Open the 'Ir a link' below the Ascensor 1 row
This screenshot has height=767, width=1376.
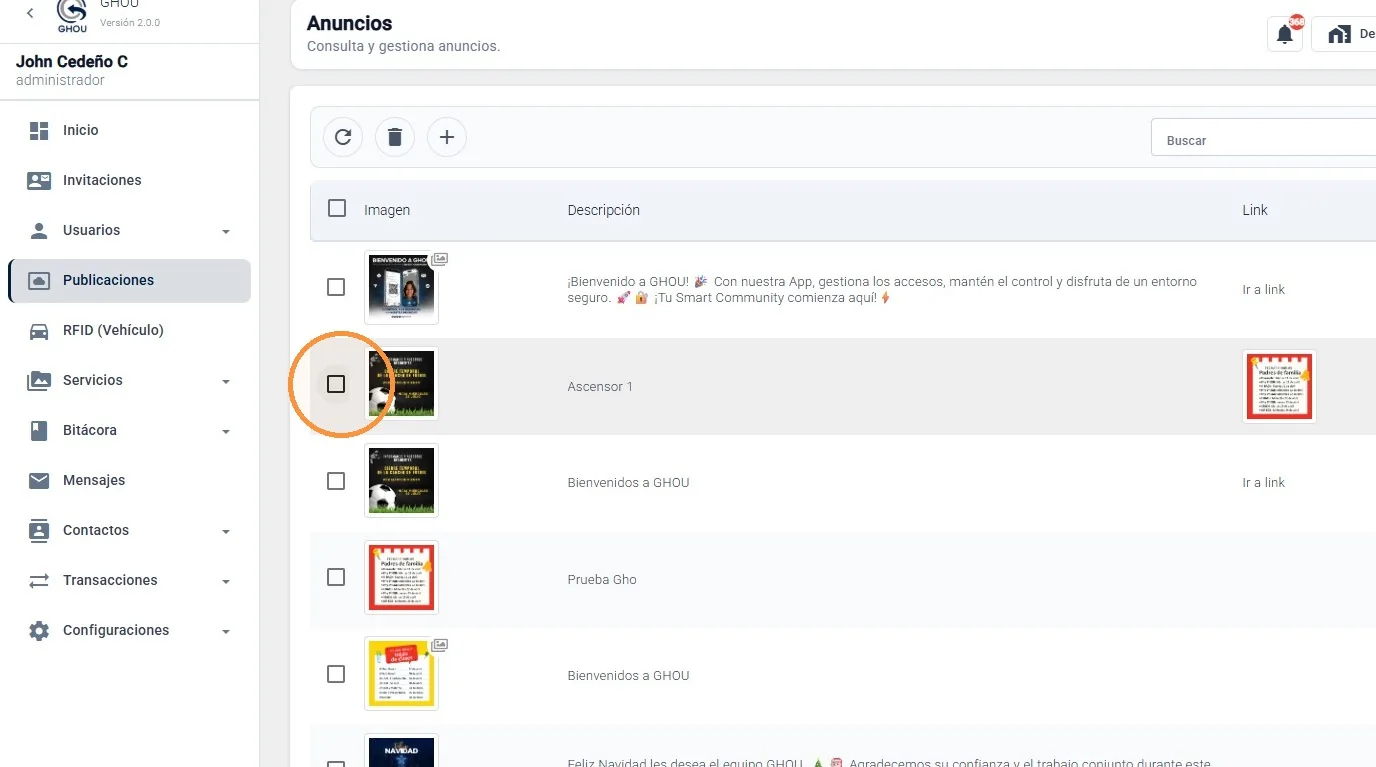click(x=1263, y=482)
